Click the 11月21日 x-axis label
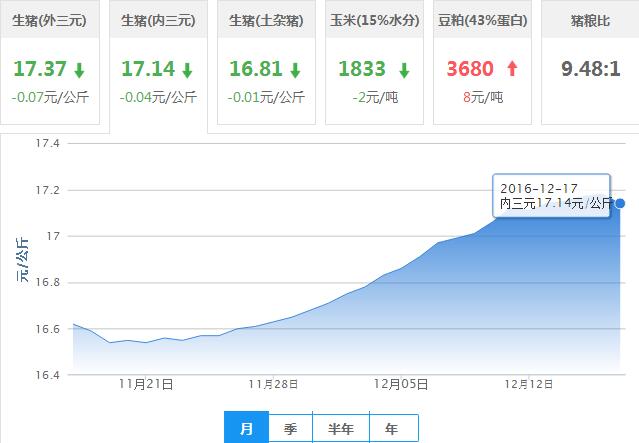This screenshot has height=443, width=639. coord(146,384)
